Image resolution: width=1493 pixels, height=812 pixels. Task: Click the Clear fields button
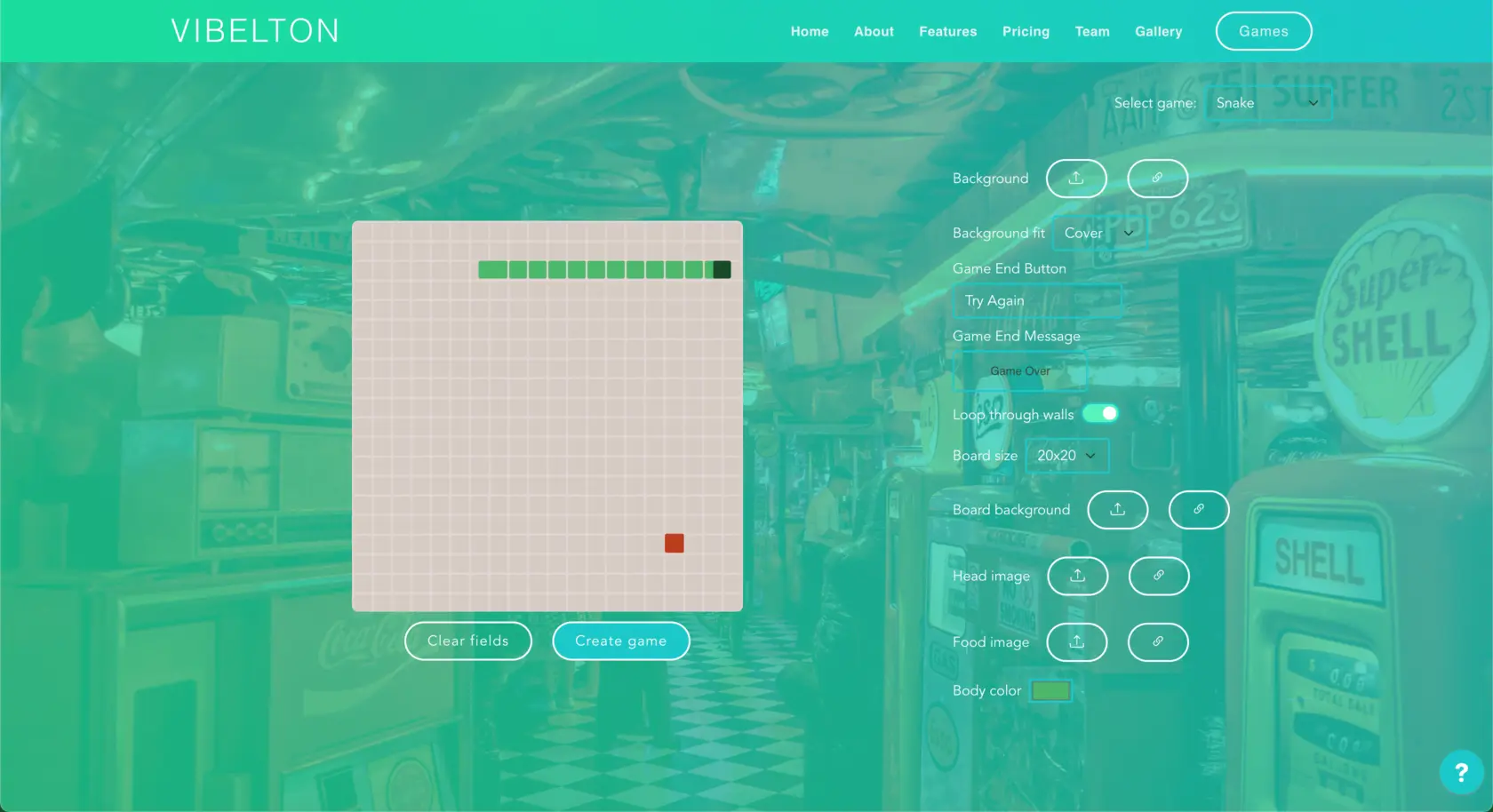point(467,641)
